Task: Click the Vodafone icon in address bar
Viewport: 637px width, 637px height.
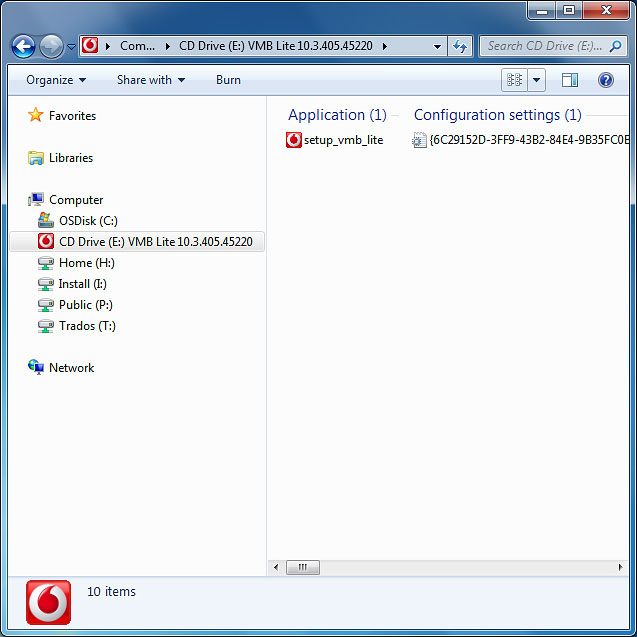Action: click(90, 46)
